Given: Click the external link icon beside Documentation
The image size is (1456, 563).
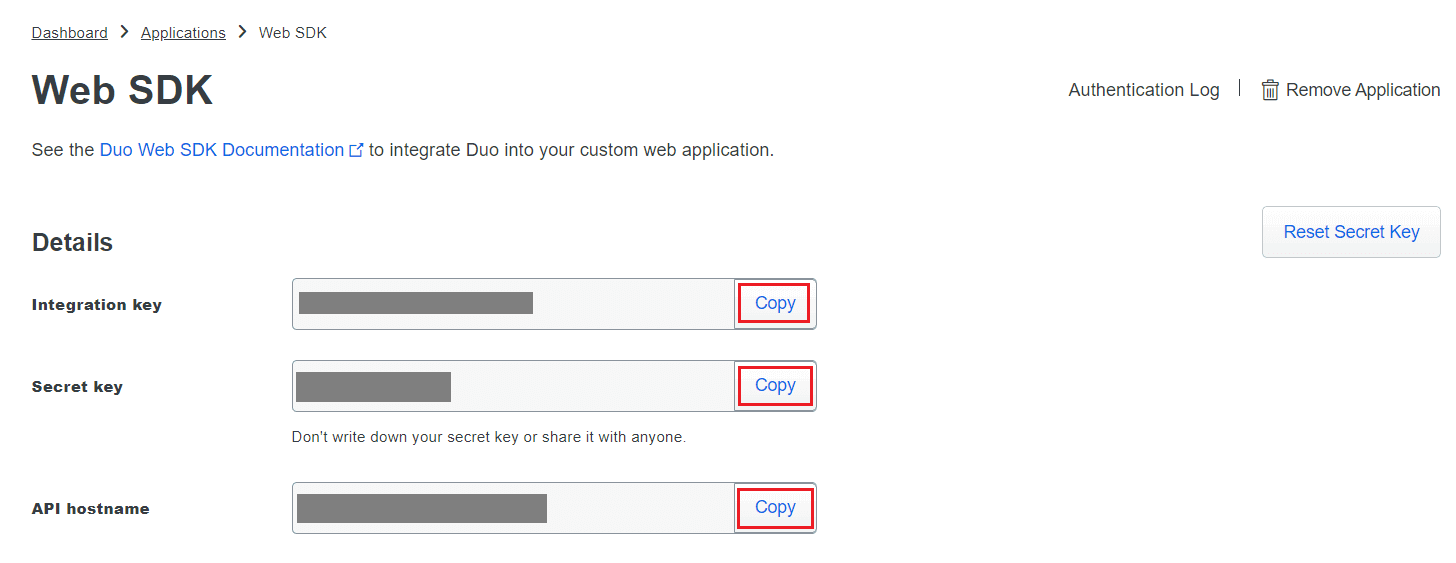Looking at the screenshot, I should coord(356,151).
